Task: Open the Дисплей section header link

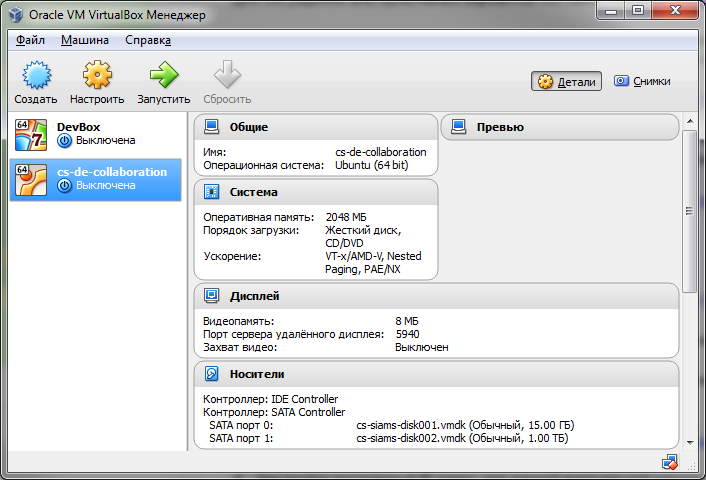Action: (254, 296)
